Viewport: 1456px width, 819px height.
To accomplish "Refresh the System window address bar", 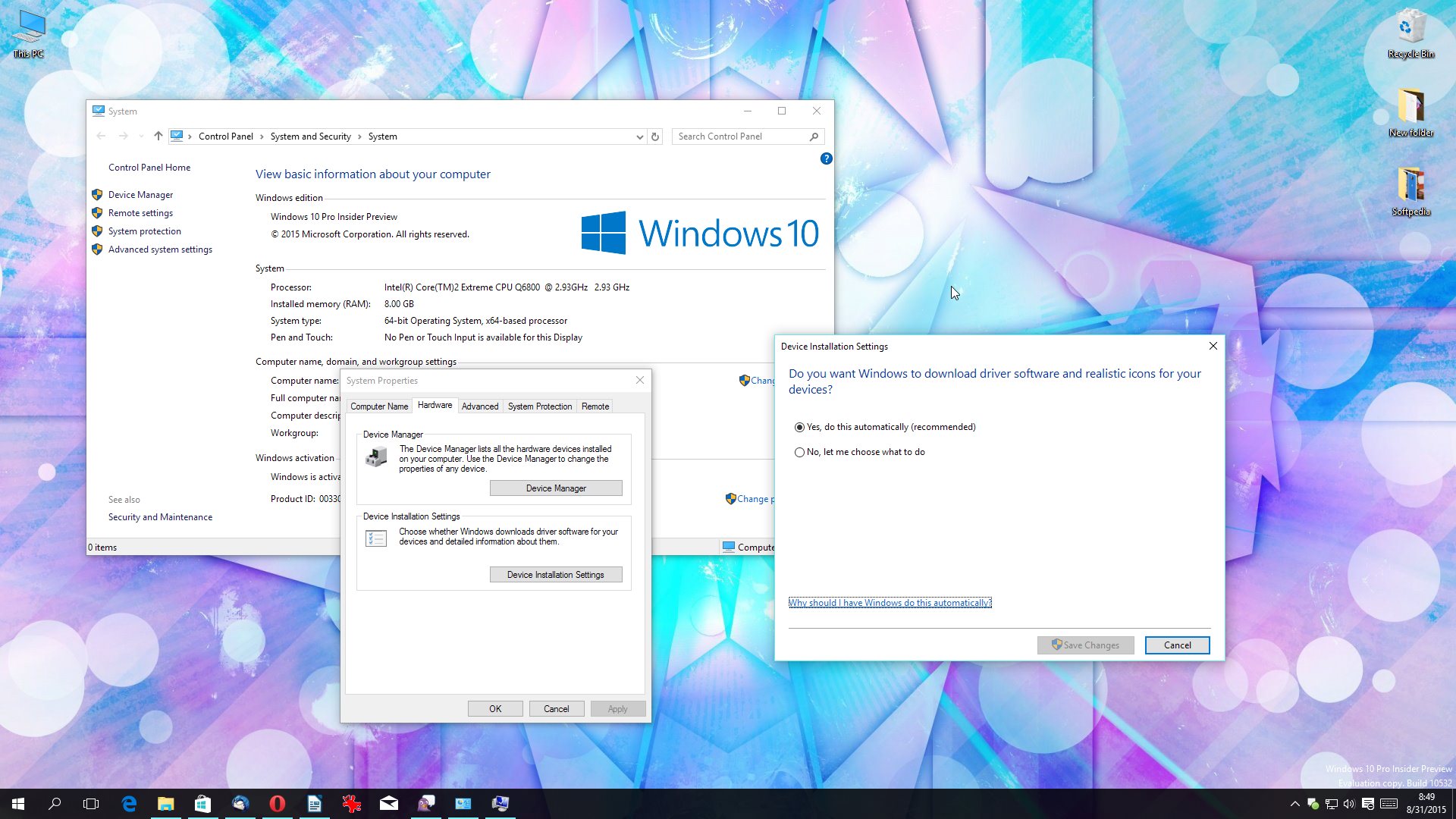I will (x=655, y=136).
